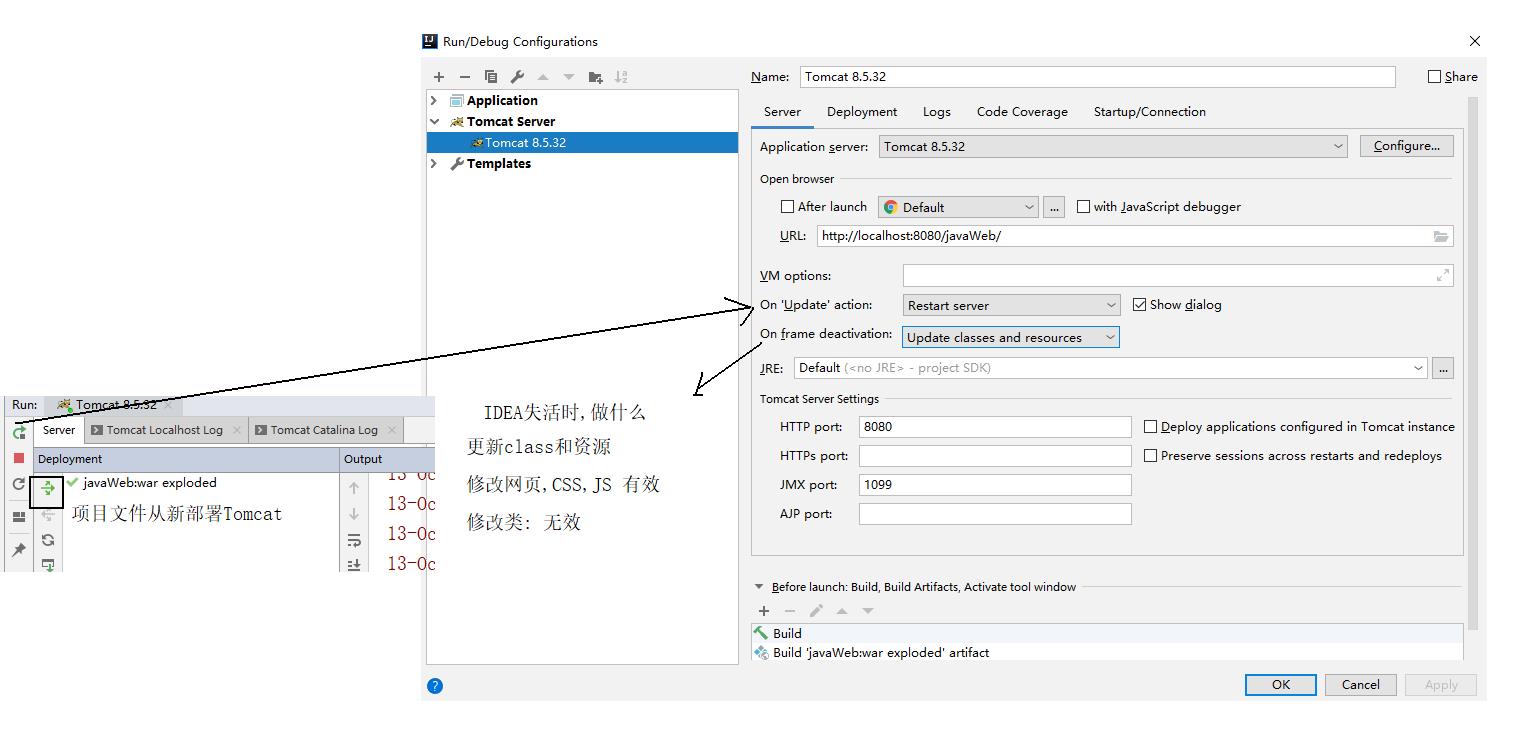Image resolution: width=1532 pixels, height=732 pixels.
Task: Refresh deployment status icon
Action: point(47,540)
